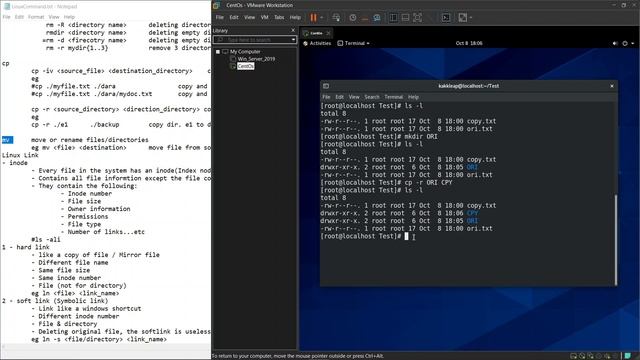The height and width of the screenshot is (360, 640).
Task: Click 'Linux Link' heading in Notepad
Action: point(20,155)
